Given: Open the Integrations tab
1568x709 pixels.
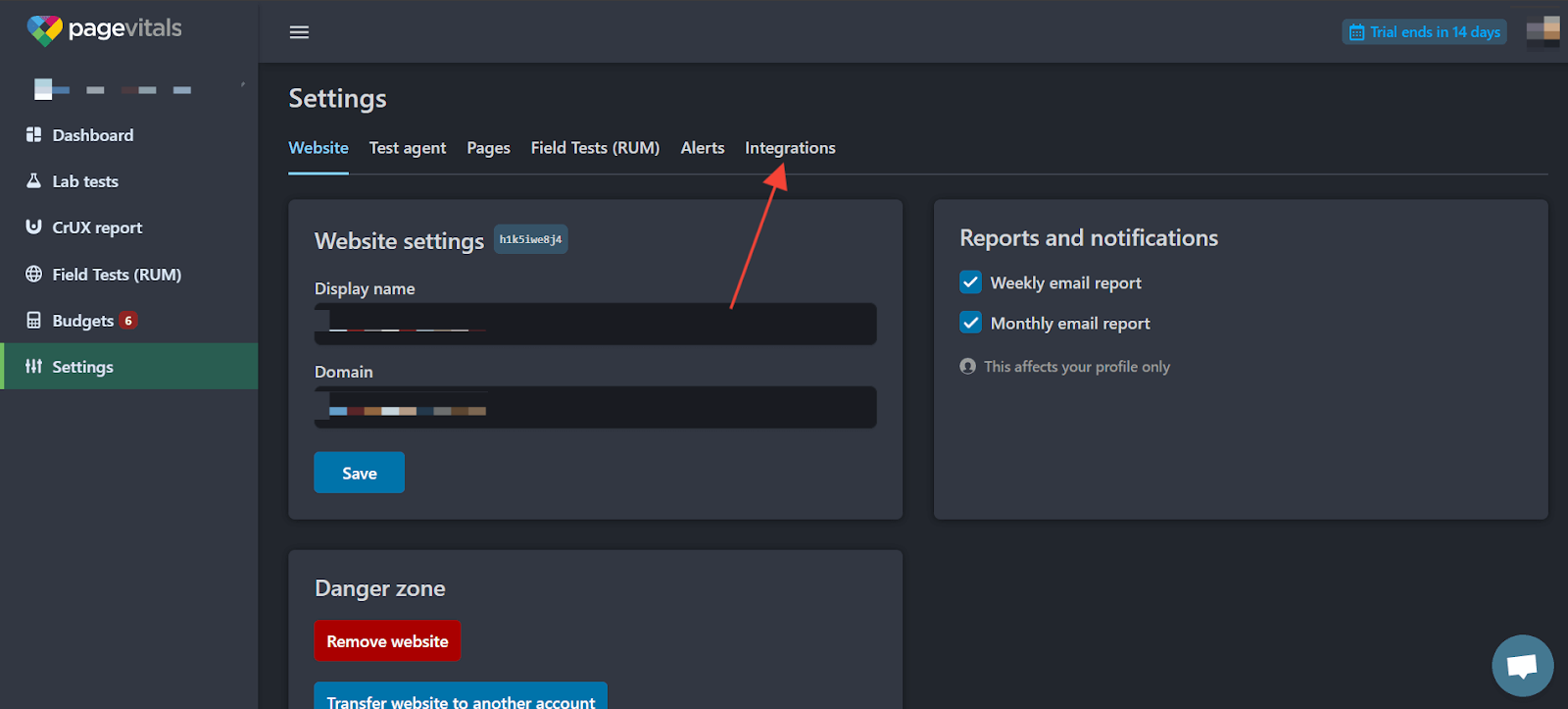Looking at the screenshot, I should pyautogui.click(x=790, y=148).
